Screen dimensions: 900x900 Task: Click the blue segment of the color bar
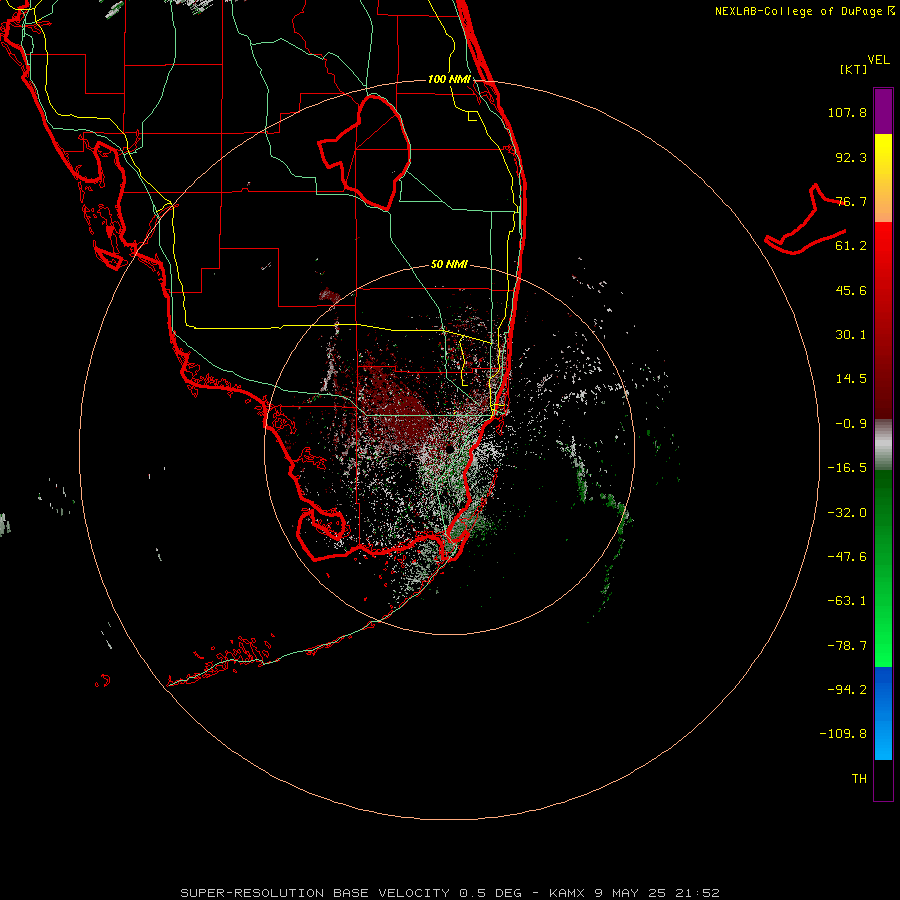pyautogui.click(x=883, y=713)
